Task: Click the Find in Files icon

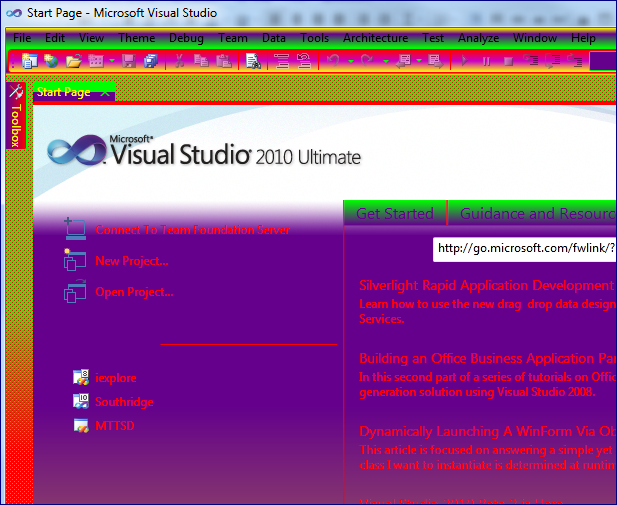Action: [253, 61]
